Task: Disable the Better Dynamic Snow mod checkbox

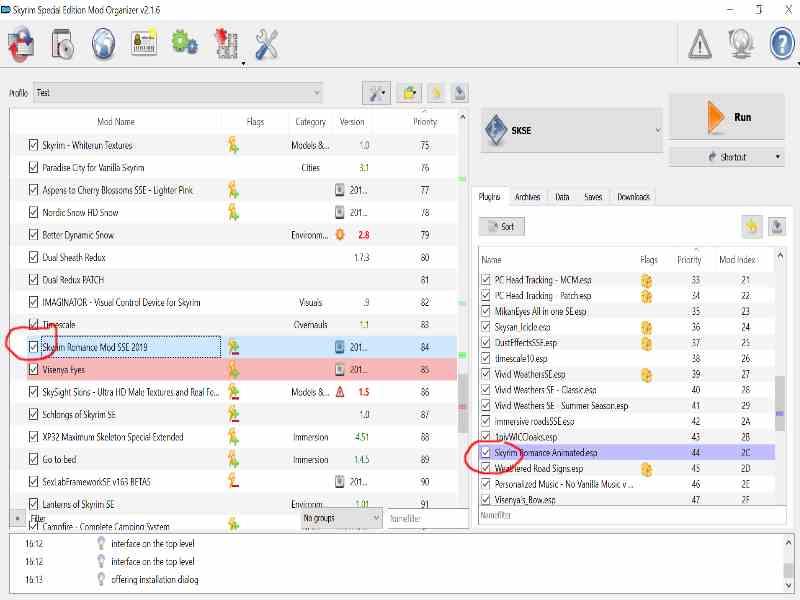Action: (x=34, y=235)
